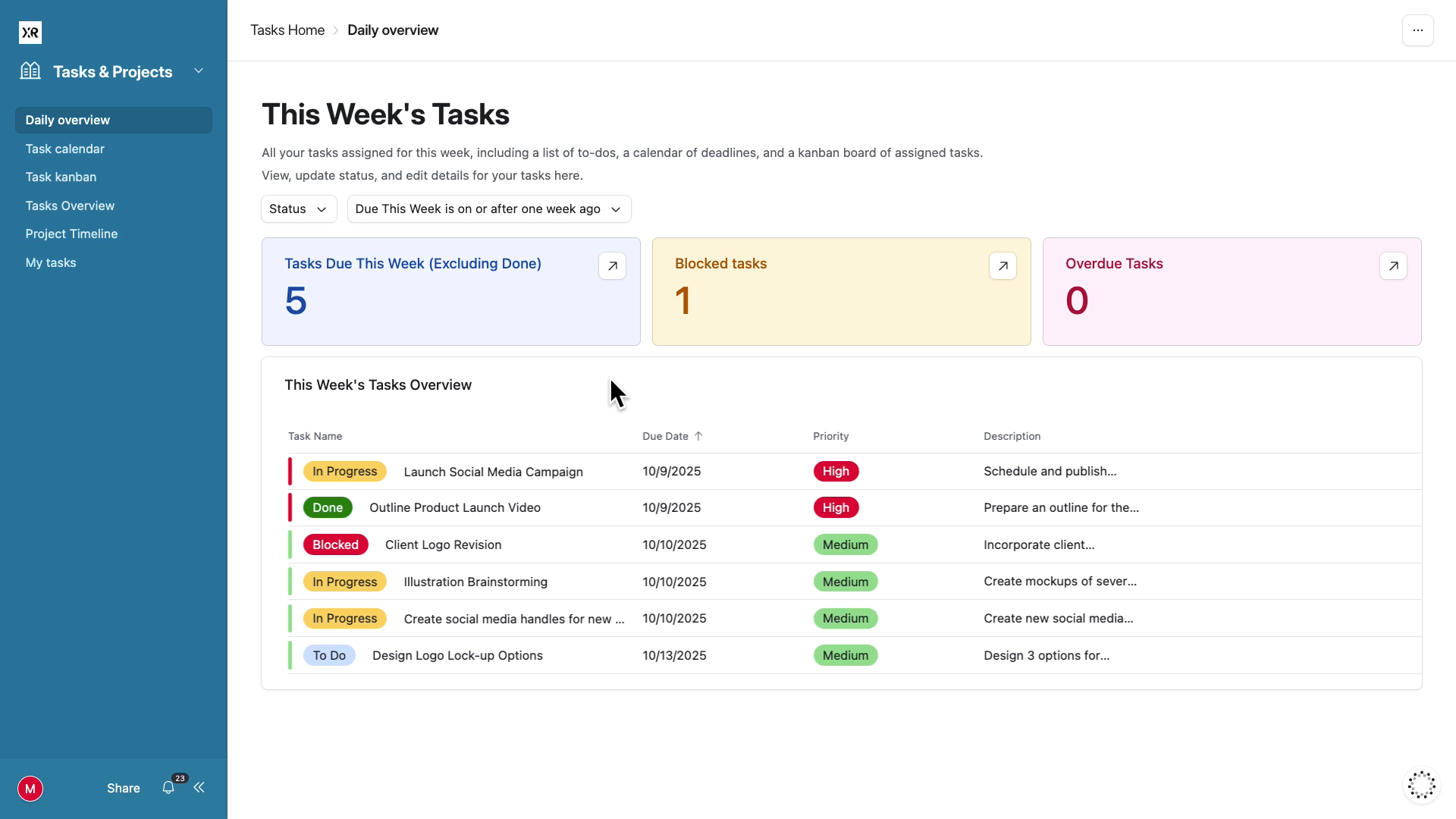Click the XR workspace logo

click(30, 32)
